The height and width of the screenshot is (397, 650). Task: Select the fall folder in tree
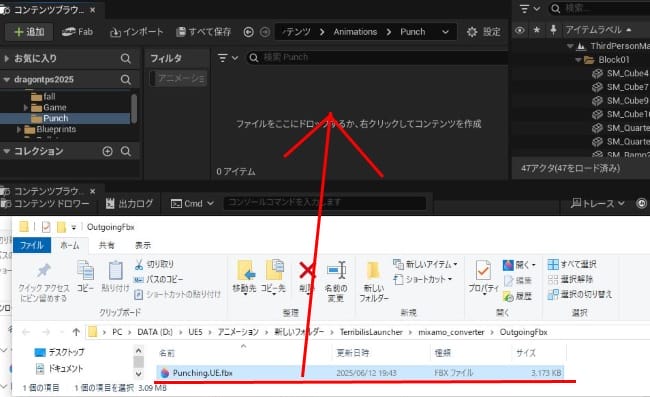pos(44,97)
